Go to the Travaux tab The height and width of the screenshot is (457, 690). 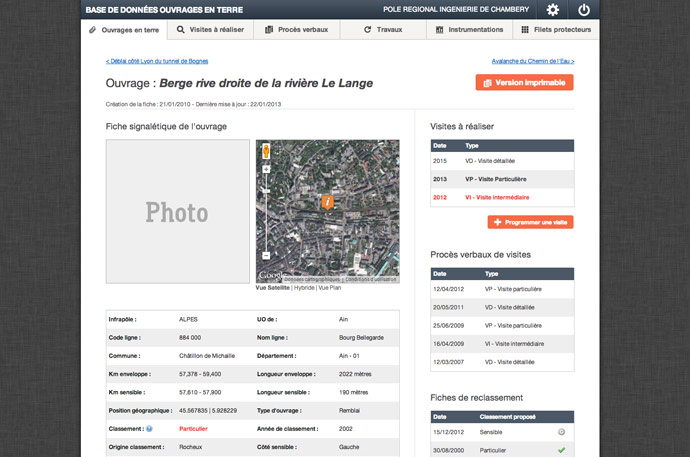tap(381, 30)
